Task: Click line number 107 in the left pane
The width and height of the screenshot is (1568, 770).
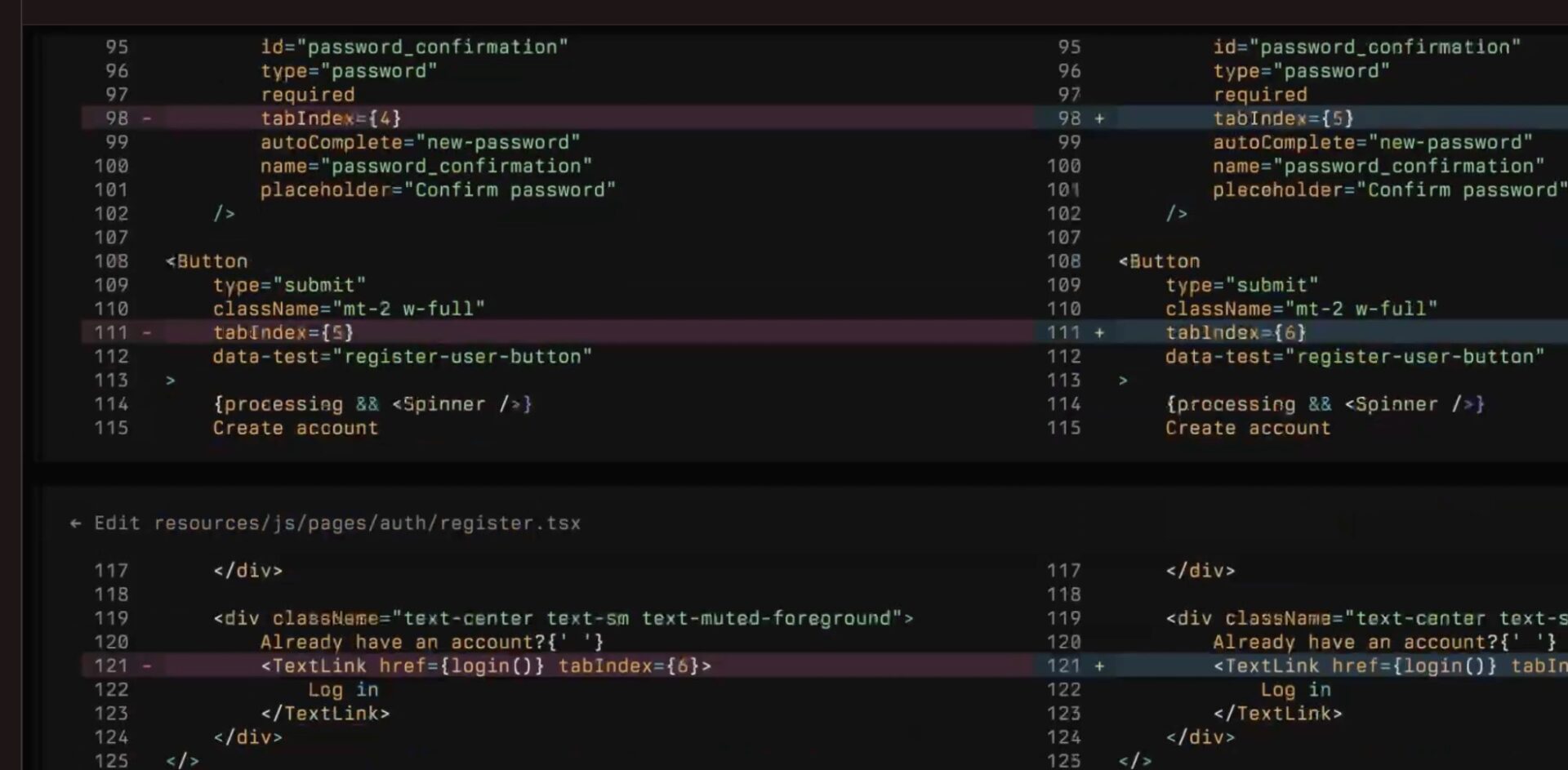Action: click(x=114, y=237)
